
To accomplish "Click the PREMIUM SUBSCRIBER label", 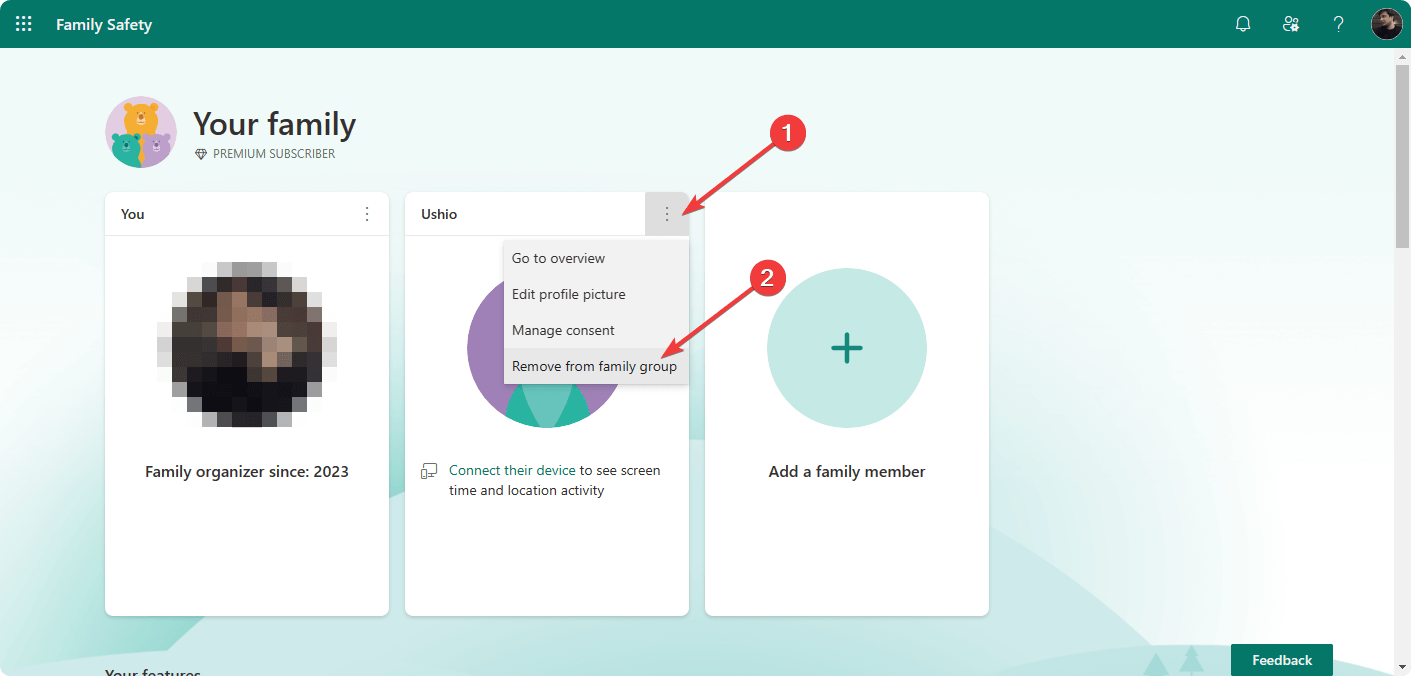I will pos(274,154).
